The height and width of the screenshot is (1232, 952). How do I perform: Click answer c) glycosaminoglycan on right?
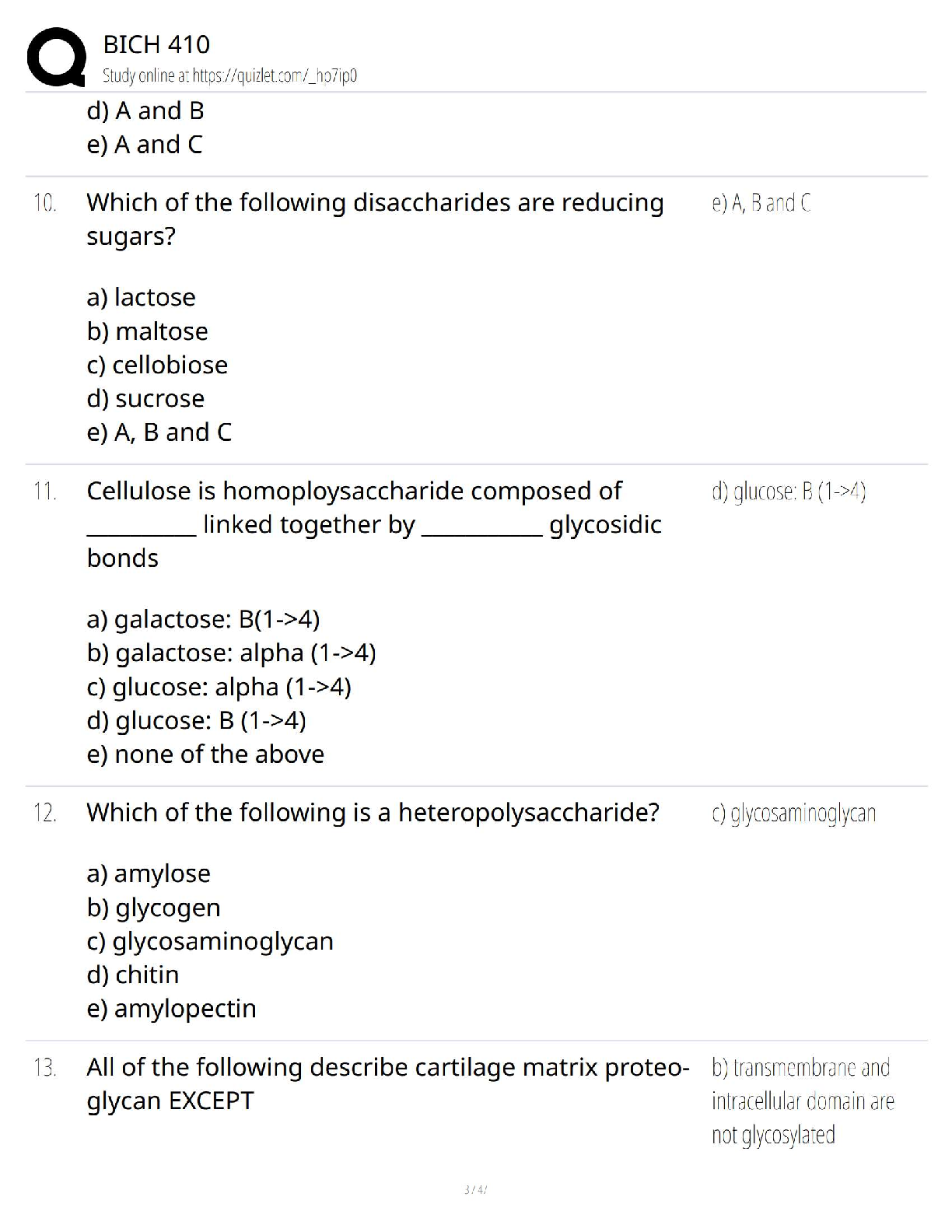(793, 814)
